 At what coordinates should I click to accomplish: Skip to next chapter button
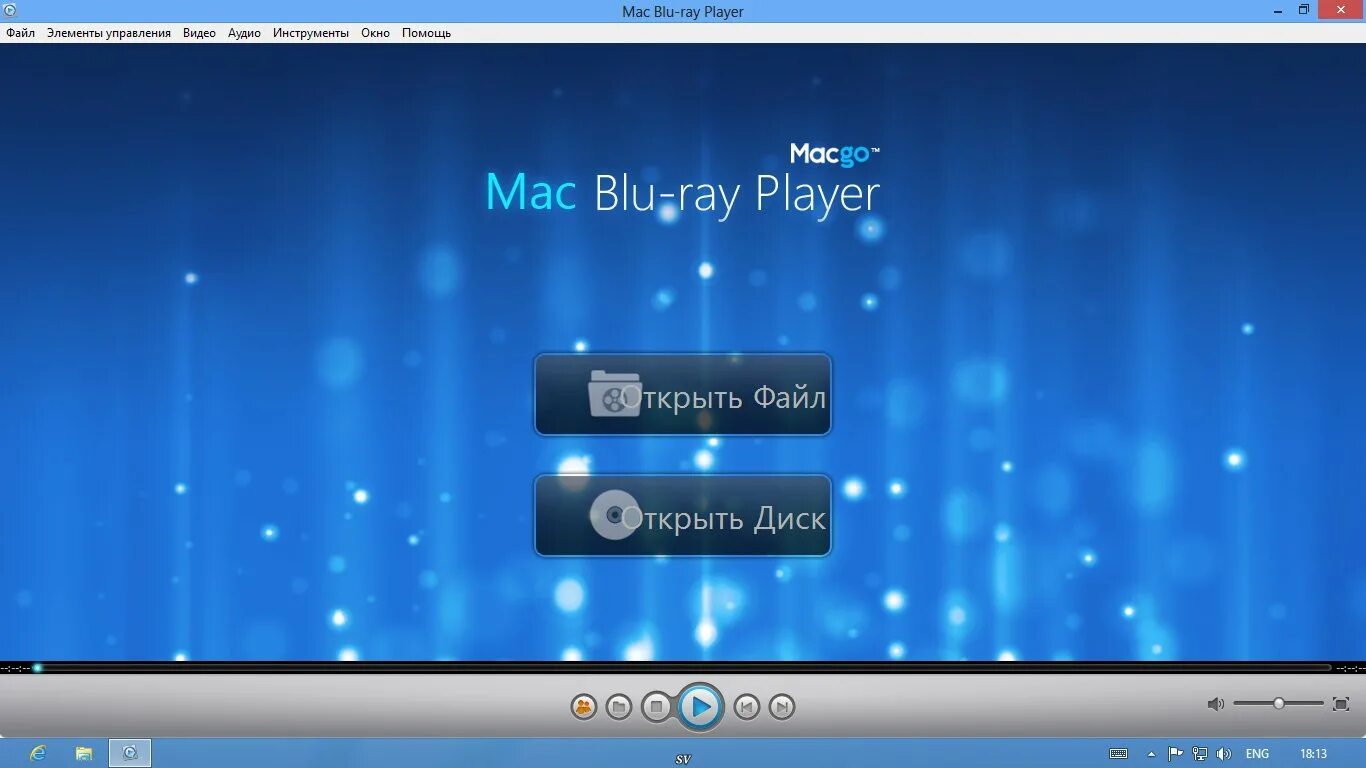782,707
